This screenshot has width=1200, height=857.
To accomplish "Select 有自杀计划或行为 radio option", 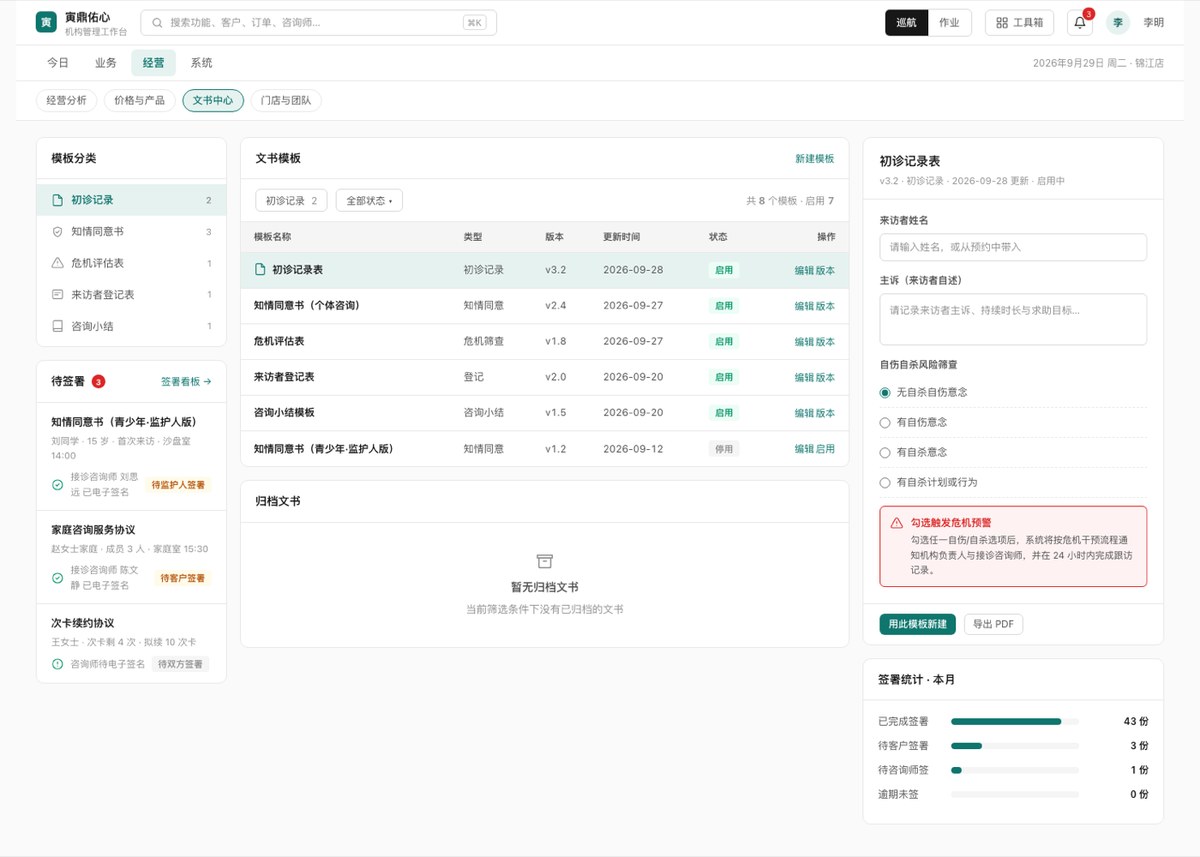I will click(x=885, y=482).
